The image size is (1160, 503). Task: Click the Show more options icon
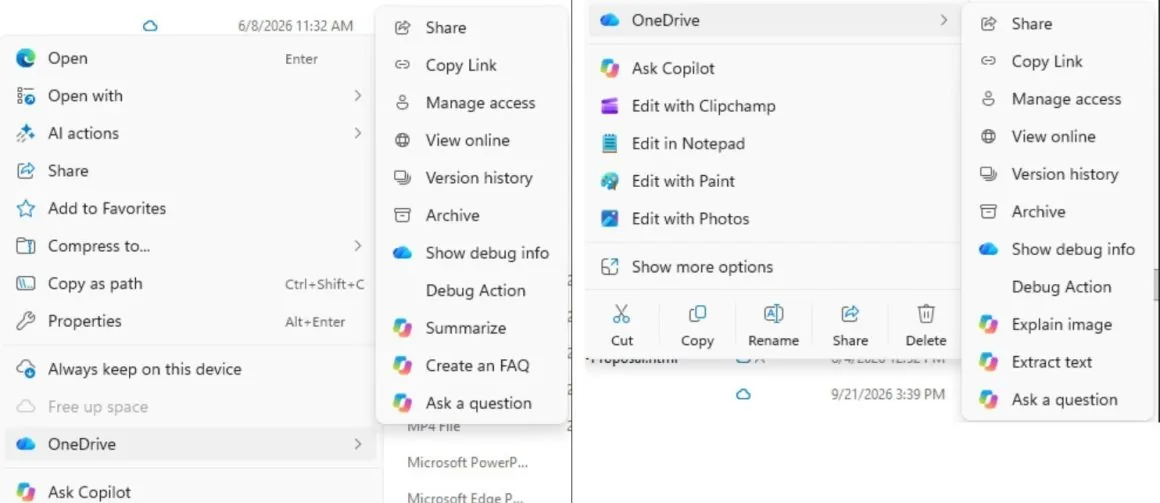(610, 267)
